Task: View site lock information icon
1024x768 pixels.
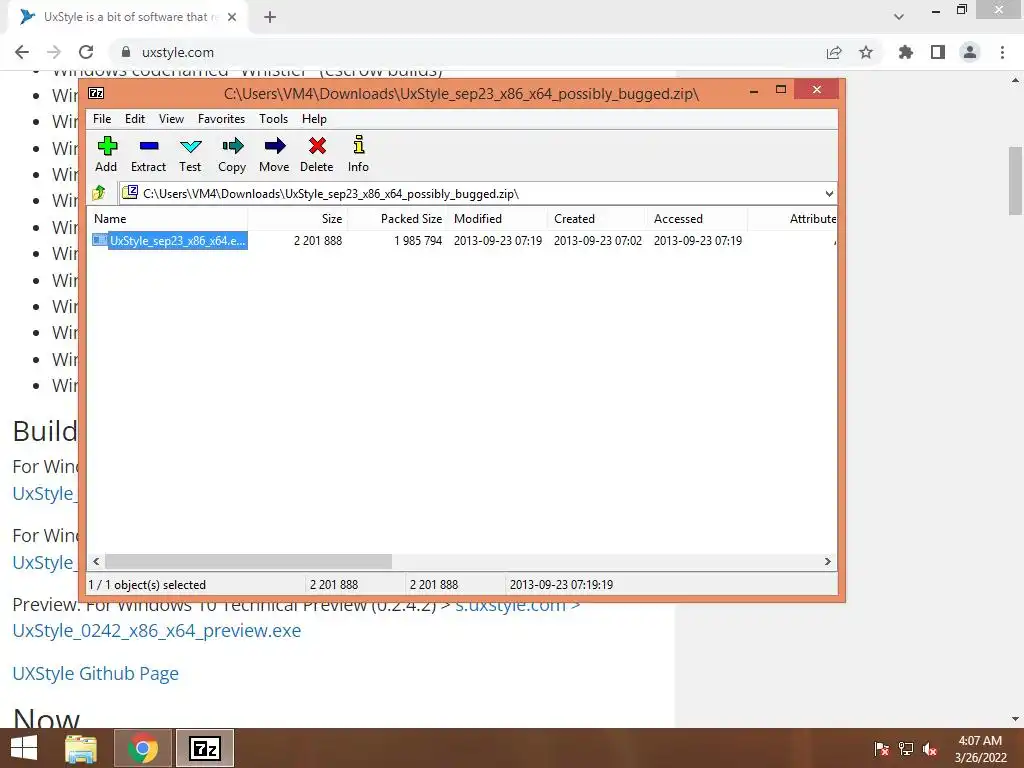Action: (x=126, y=52)
